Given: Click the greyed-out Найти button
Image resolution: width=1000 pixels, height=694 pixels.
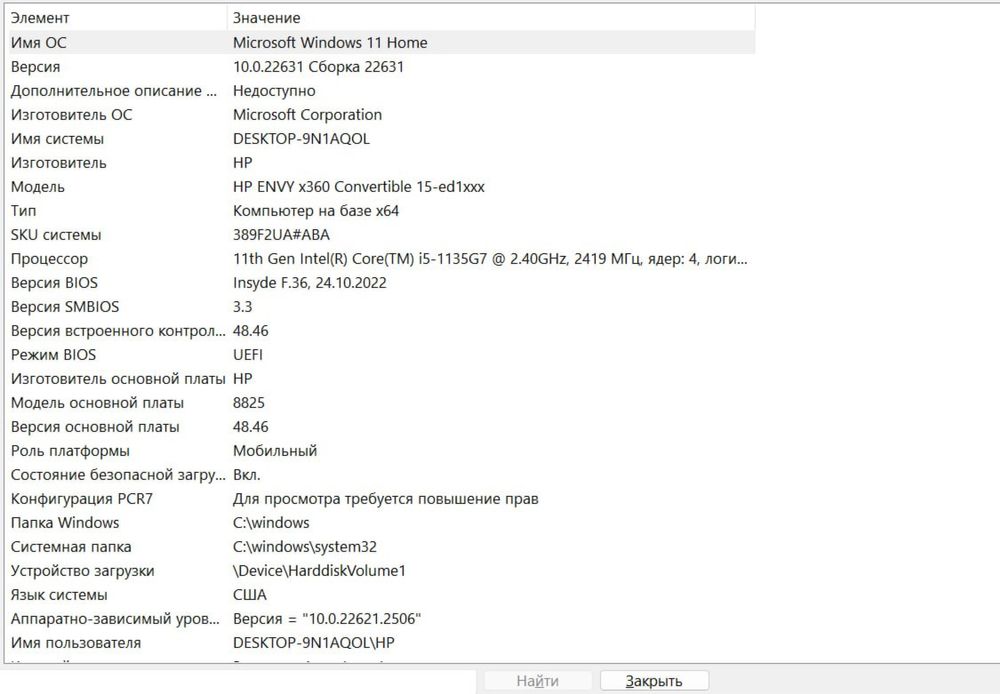Looking at the screenshot, I should point(538,681).
